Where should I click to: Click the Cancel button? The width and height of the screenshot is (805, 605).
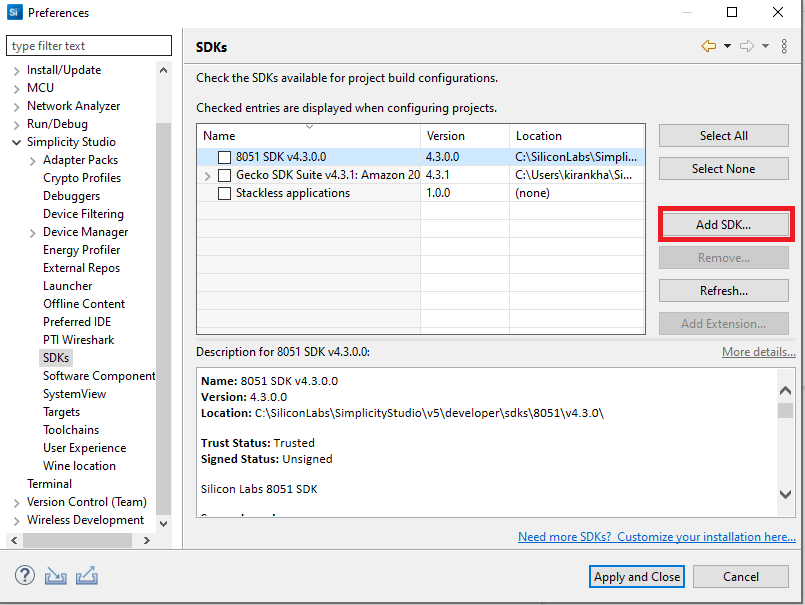741,577
